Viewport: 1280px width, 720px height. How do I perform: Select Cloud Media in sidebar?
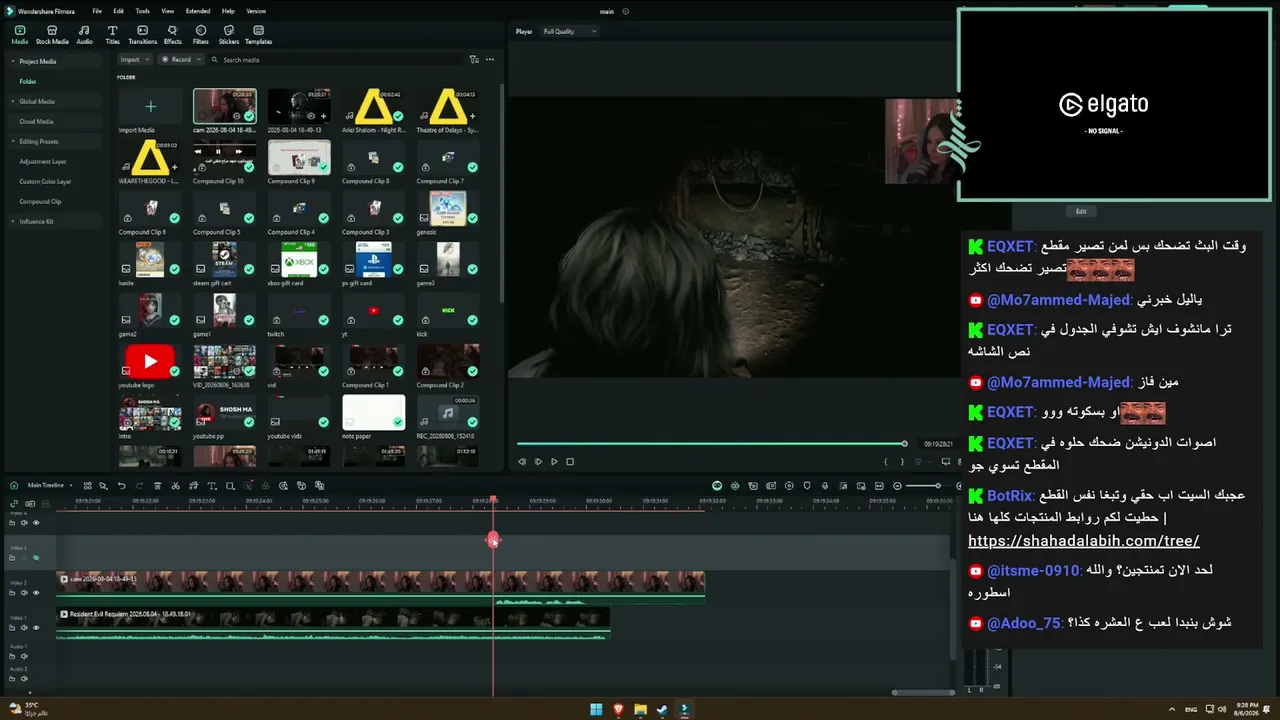[36, 121]
